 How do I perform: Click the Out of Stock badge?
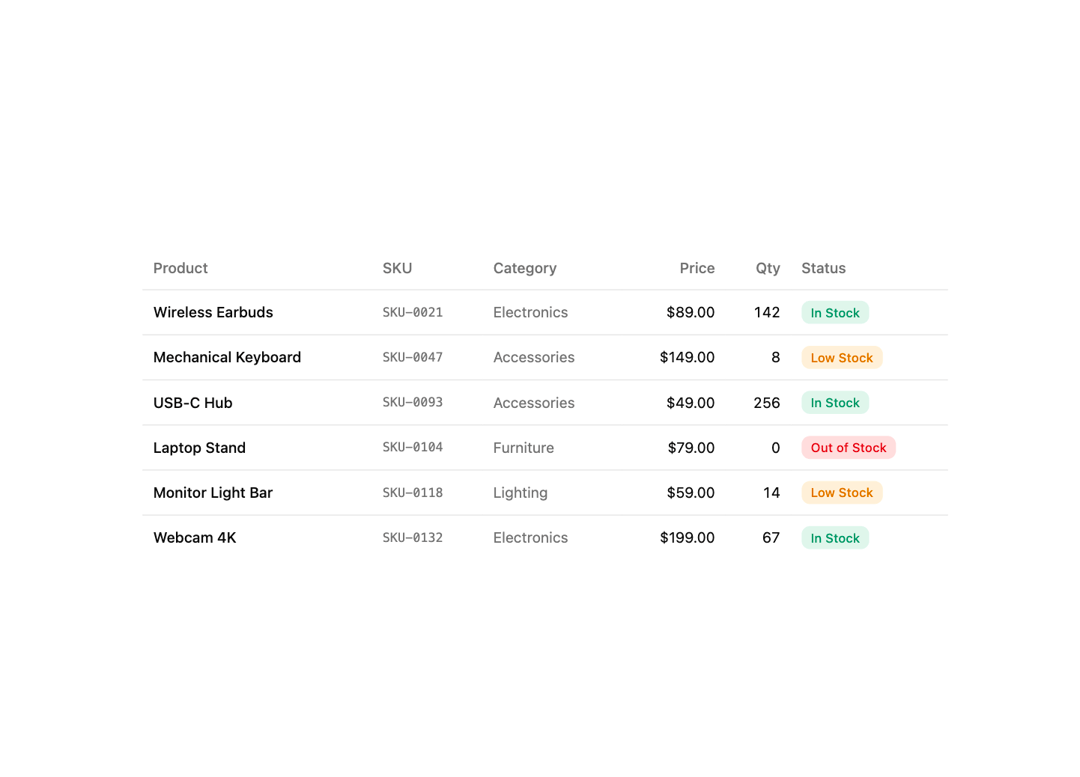[849, 448]
